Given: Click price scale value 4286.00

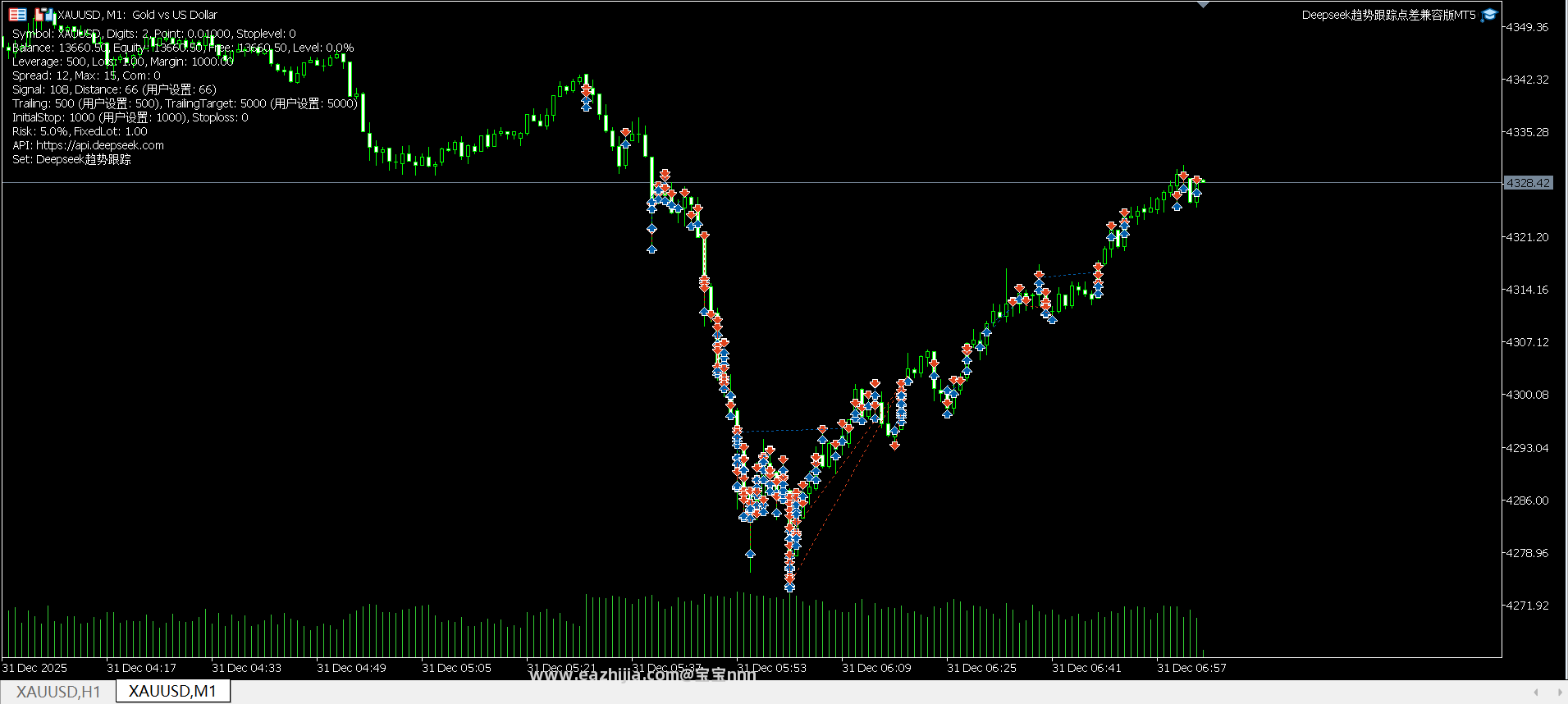Looking at the screenshot, I should point(1527,501).
